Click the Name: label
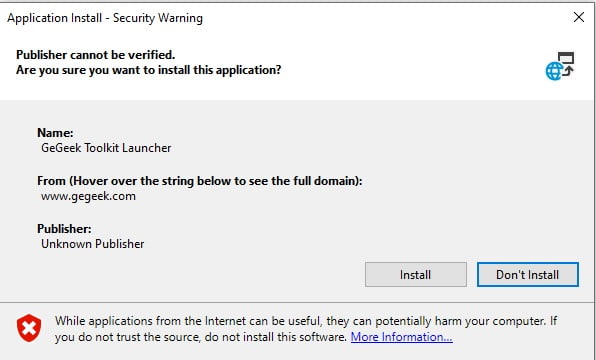596x360 pixels. coord(55,133)
